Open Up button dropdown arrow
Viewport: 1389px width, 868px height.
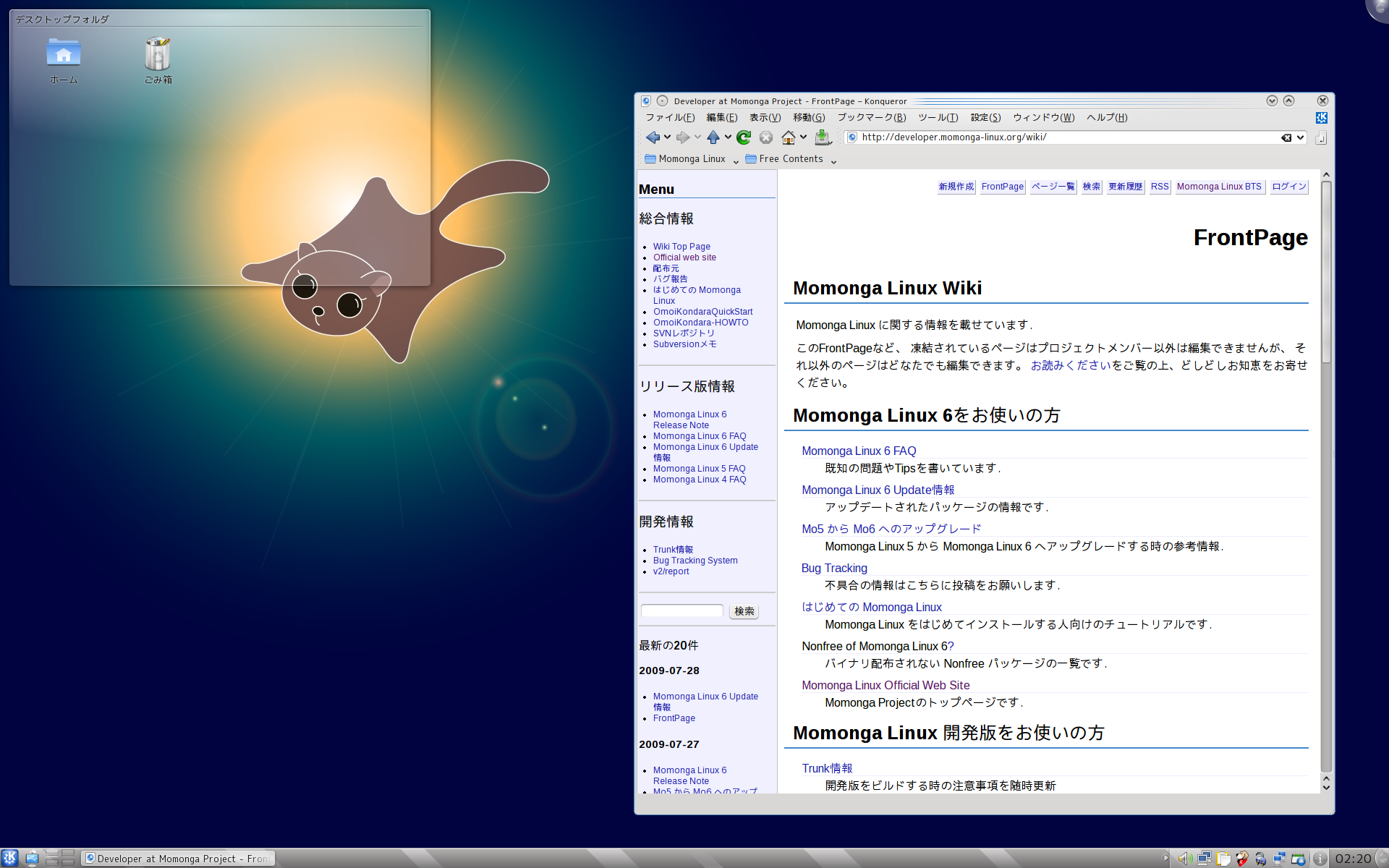(x=728, y=137)
